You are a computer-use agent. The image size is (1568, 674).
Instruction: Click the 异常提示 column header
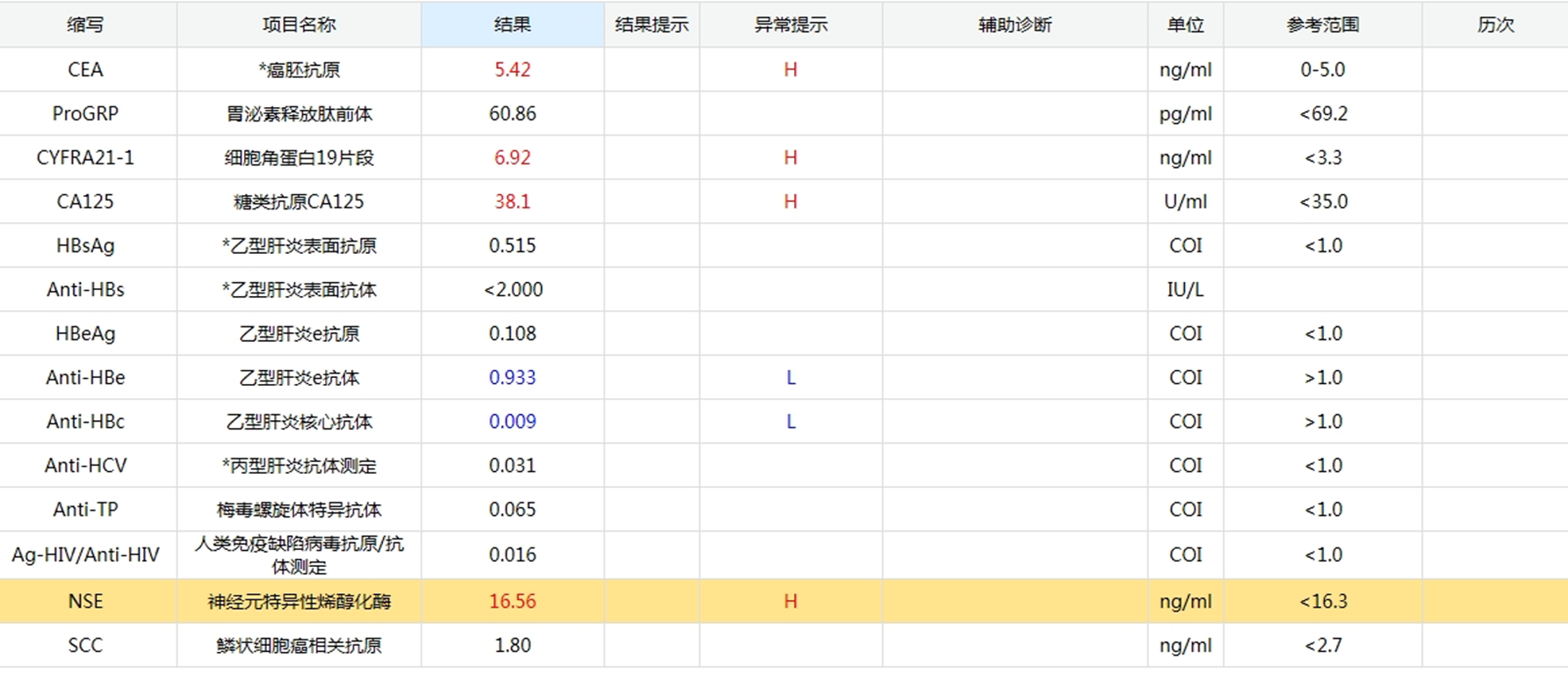(791, 25)
